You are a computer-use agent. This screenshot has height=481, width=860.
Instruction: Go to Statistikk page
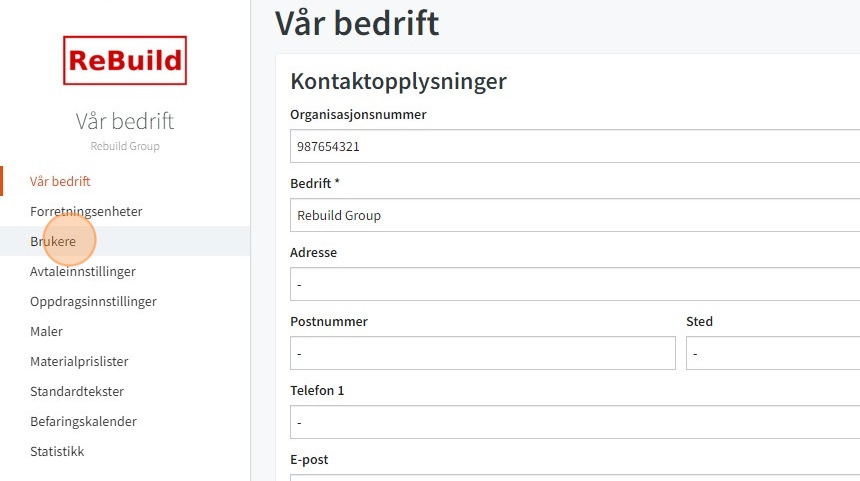57,451
